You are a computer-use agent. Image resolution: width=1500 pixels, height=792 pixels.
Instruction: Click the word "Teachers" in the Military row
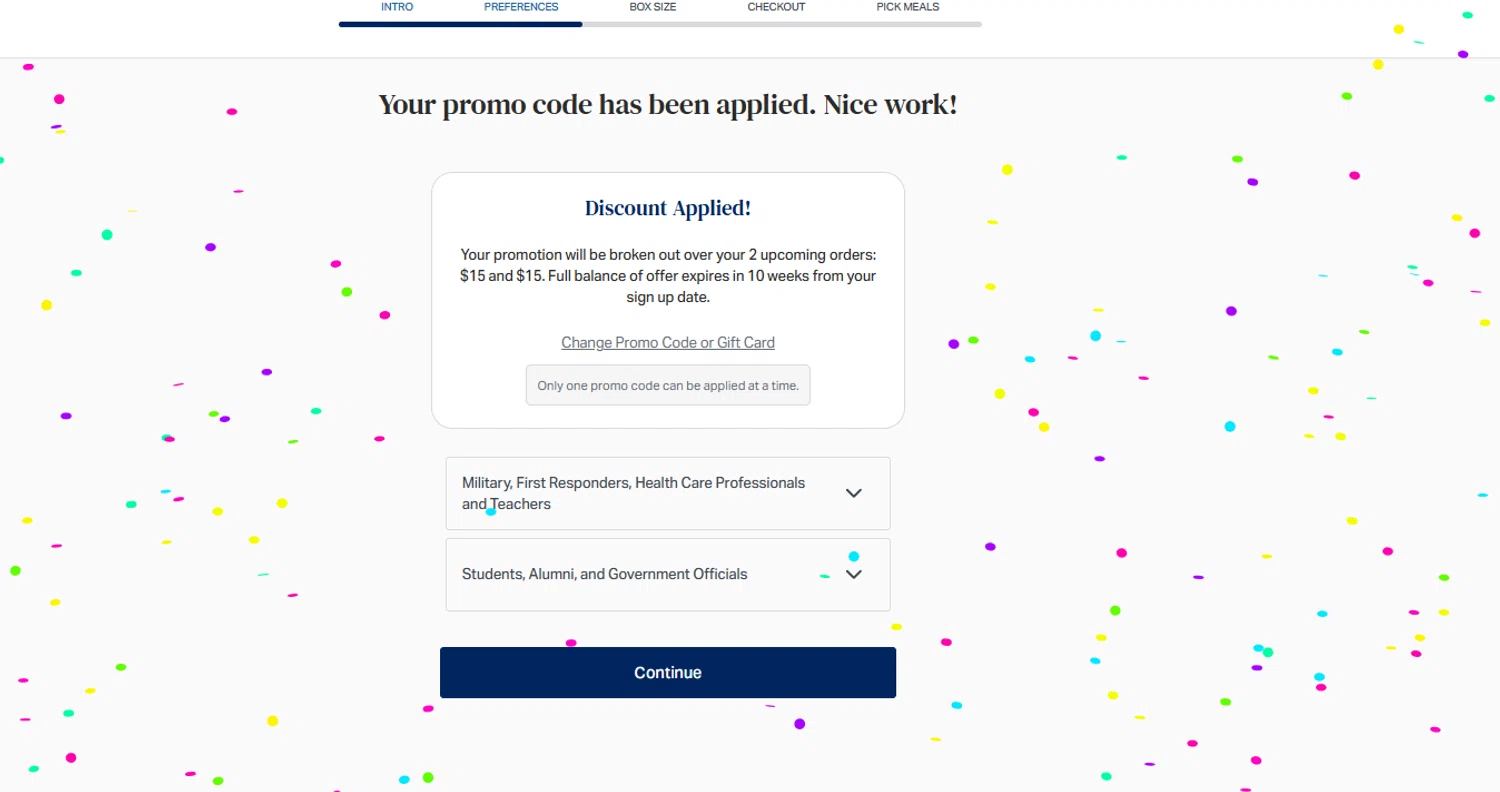tap(520, 504)
